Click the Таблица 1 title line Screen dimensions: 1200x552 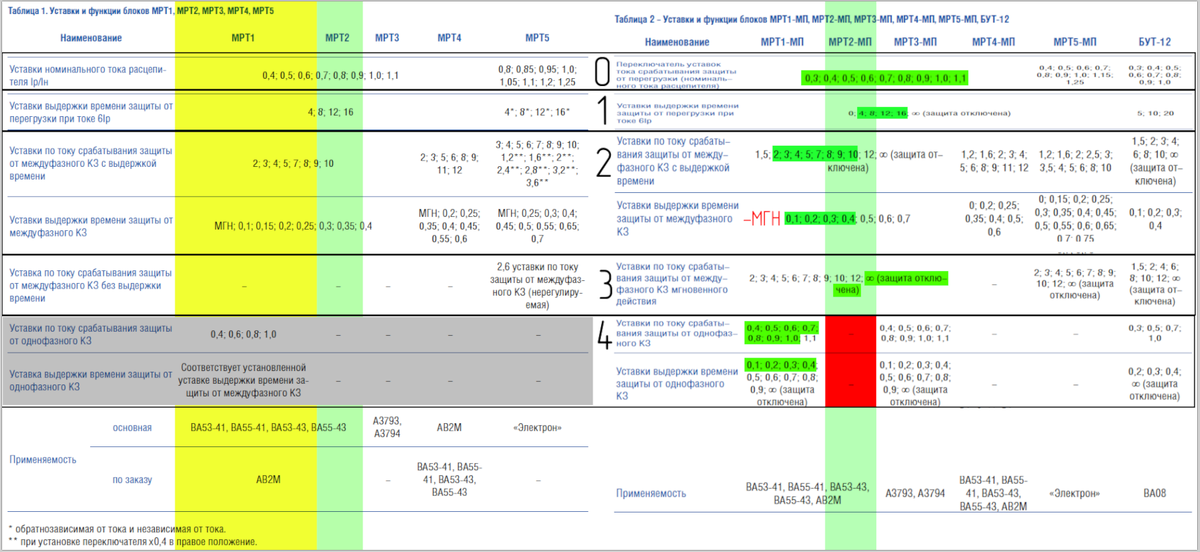click(139, 9)
